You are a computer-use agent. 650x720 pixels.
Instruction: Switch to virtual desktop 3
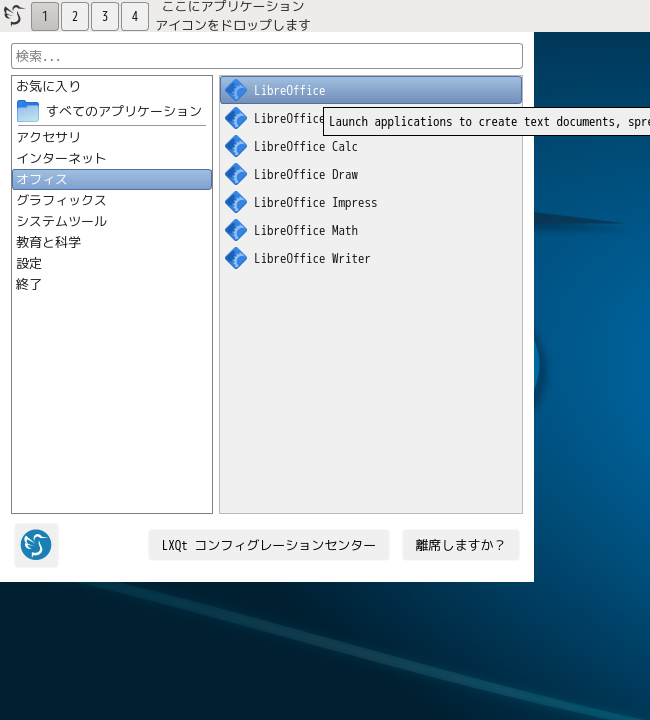click(x=105, y=17)
